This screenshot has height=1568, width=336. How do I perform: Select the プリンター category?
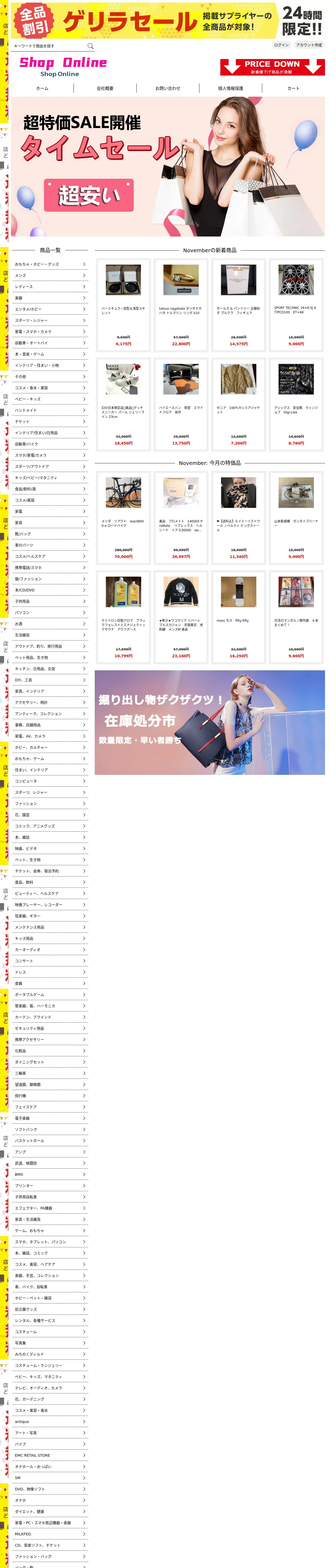coord(50,1186)
